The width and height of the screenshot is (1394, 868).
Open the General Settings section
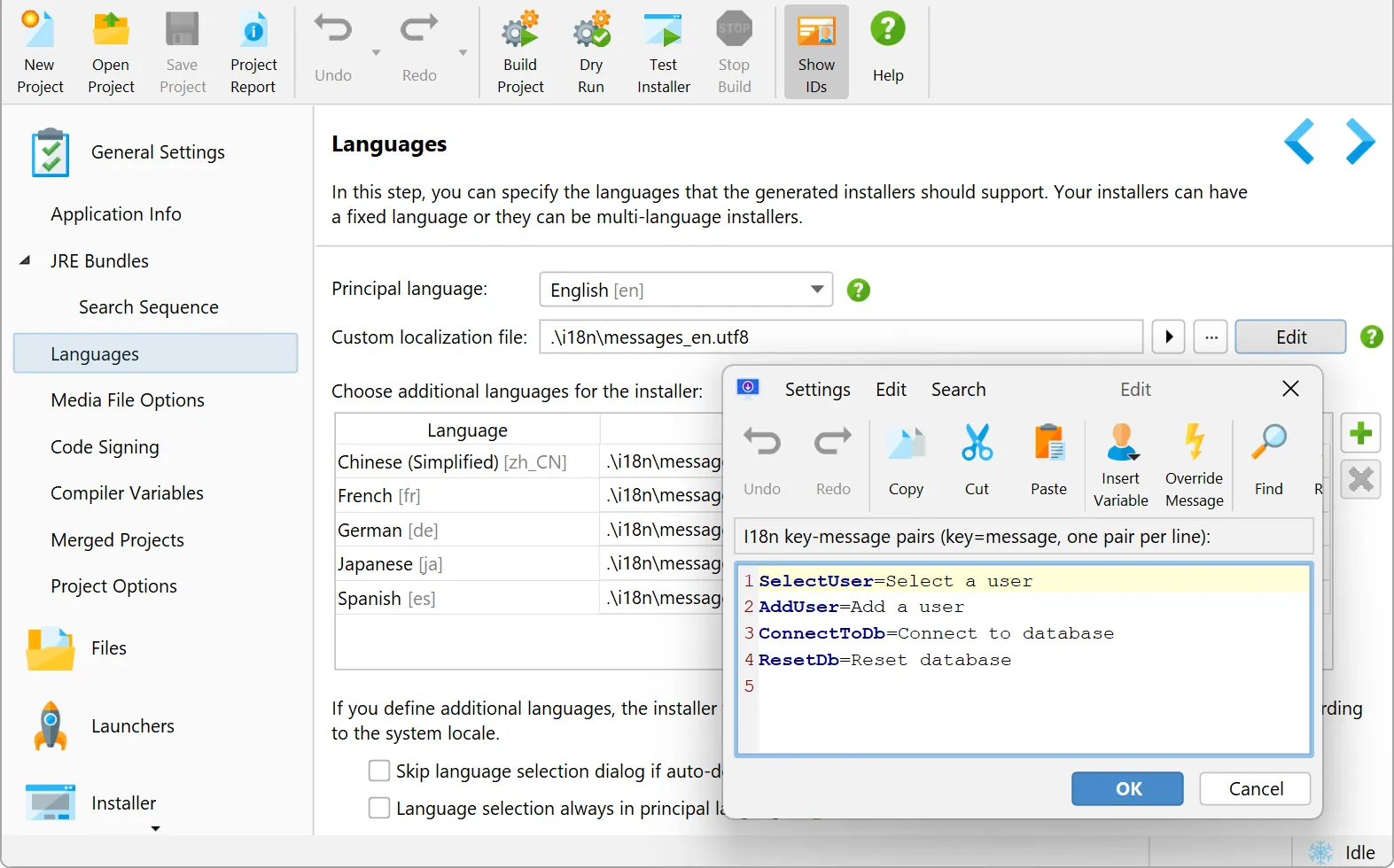click(x=158, y=152)
